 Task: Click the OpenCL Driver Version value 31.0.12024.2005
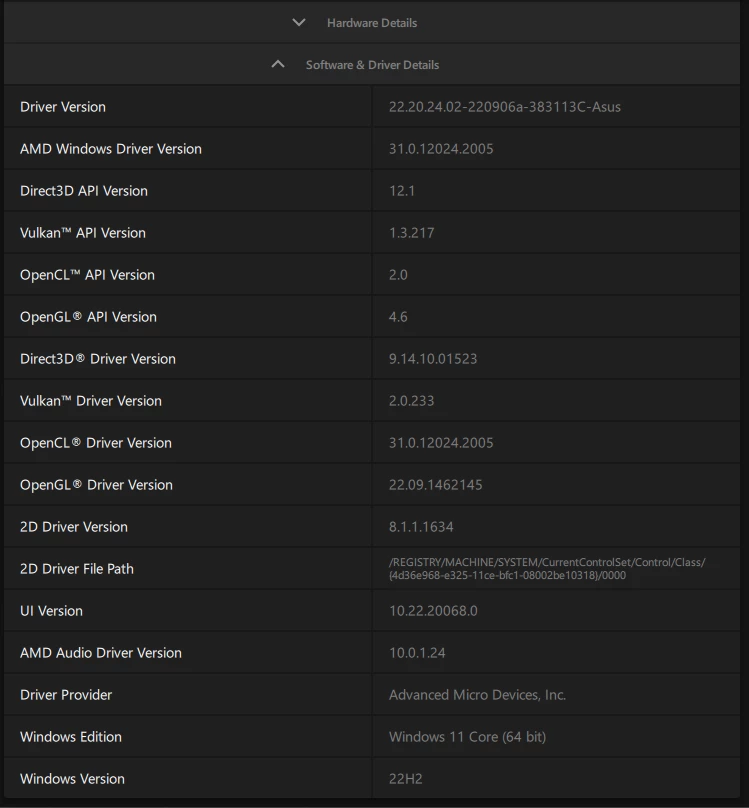point(441,443)
